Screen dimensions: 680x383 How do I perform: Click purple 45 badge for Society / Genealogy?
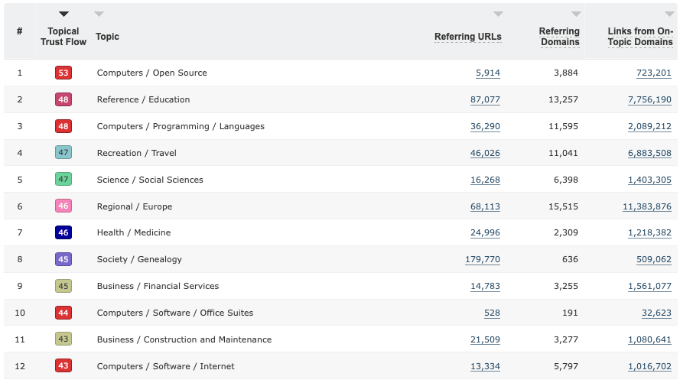[63, 259]
